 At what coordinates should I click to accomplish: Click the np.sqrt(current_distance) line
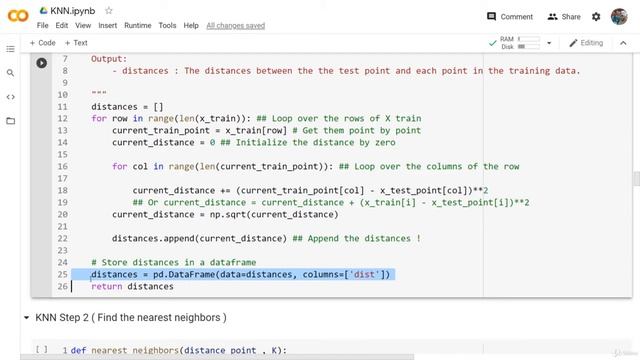225,215
